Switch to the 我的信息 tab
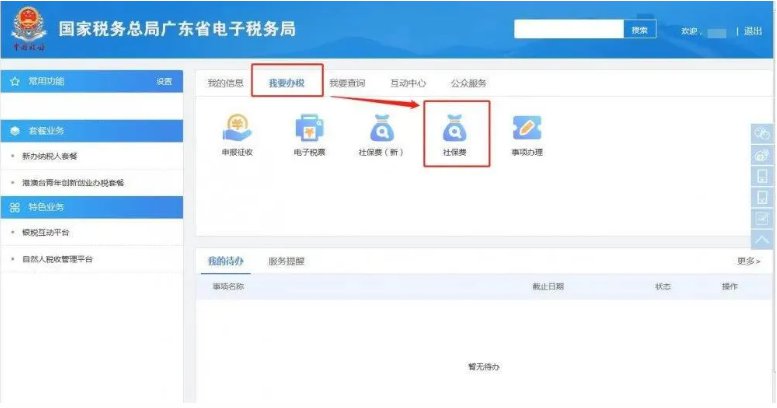Image resolution: width=777 pixels, height=408 pixels. [x=224, y=83]
